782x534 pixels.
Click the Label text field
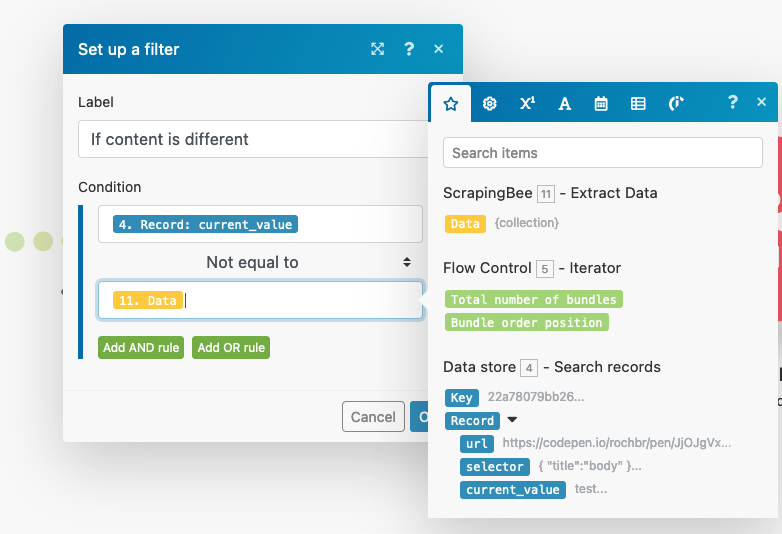coord(255,139)
